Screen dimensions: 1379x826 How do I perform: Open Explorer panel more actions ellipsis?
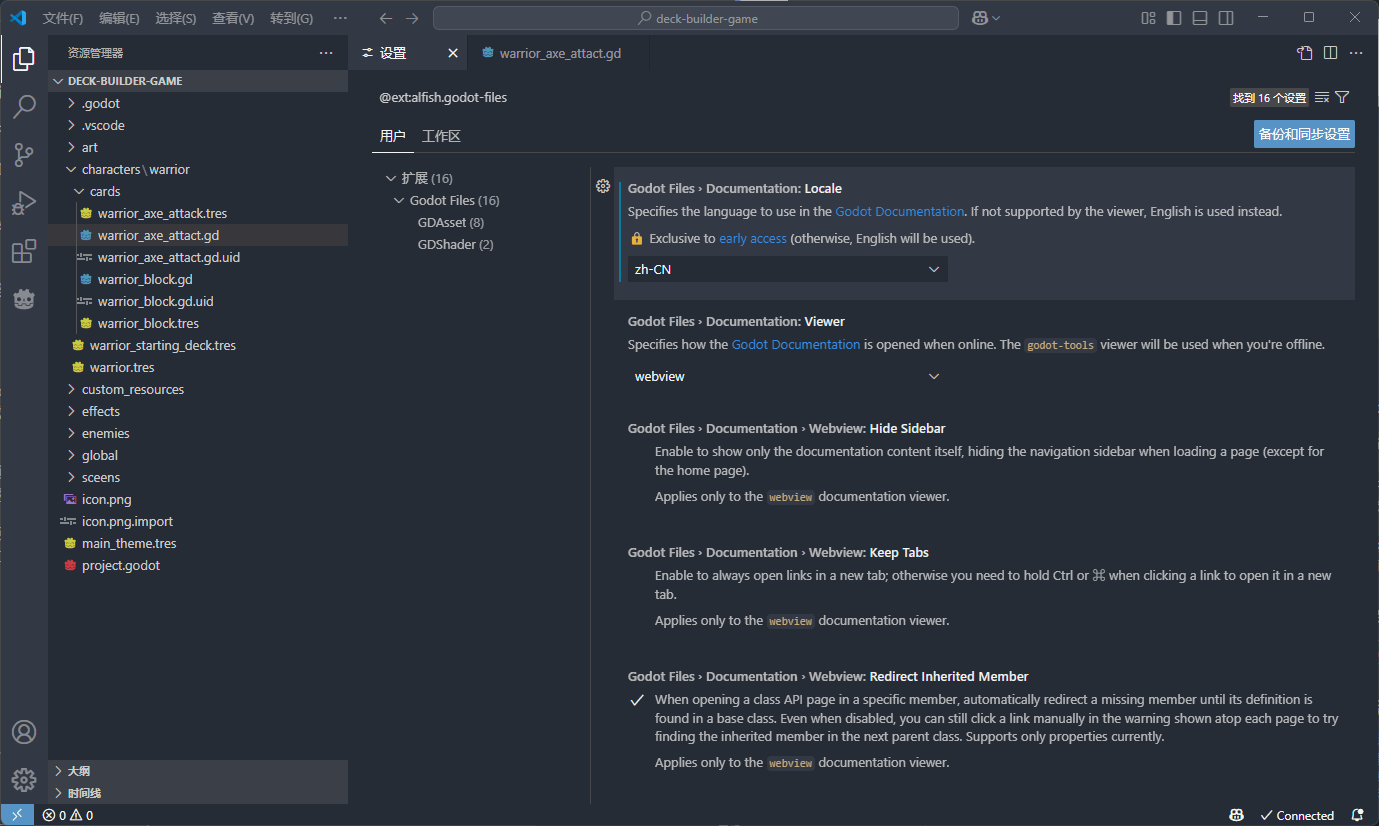point(326,53)
